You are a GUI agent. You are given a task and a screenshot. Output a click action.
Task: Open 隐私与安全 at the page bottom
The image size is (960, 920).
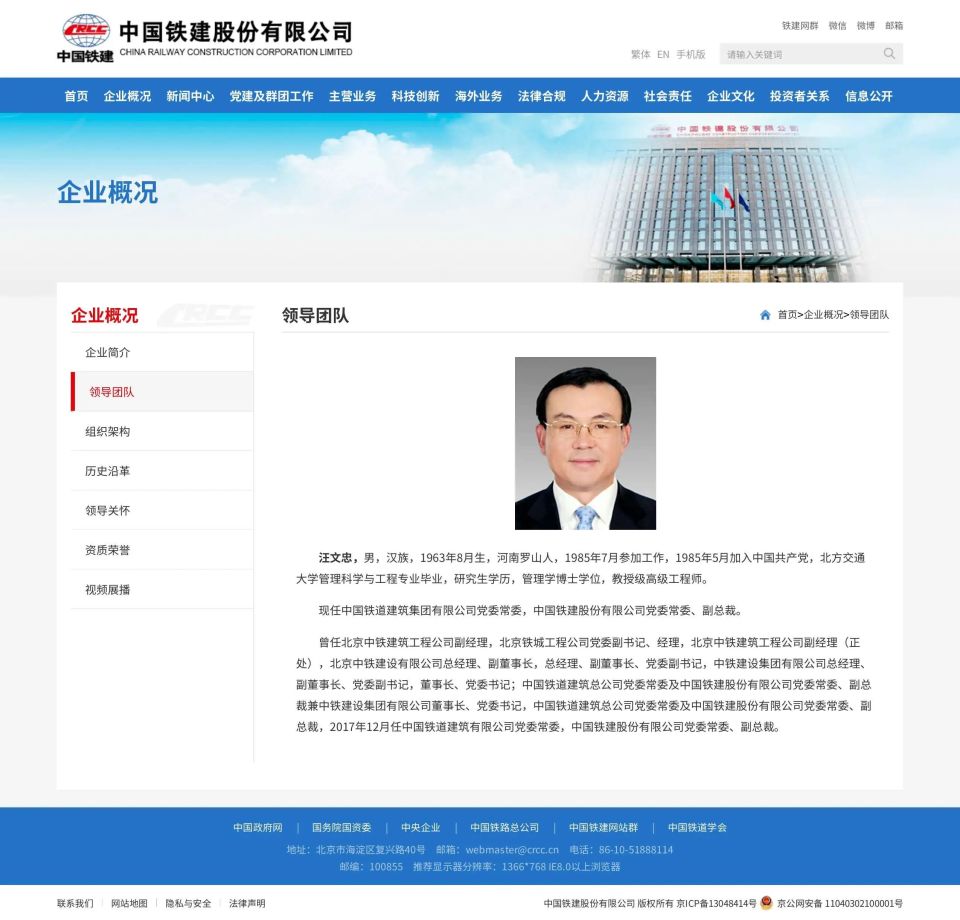[188, 903]
